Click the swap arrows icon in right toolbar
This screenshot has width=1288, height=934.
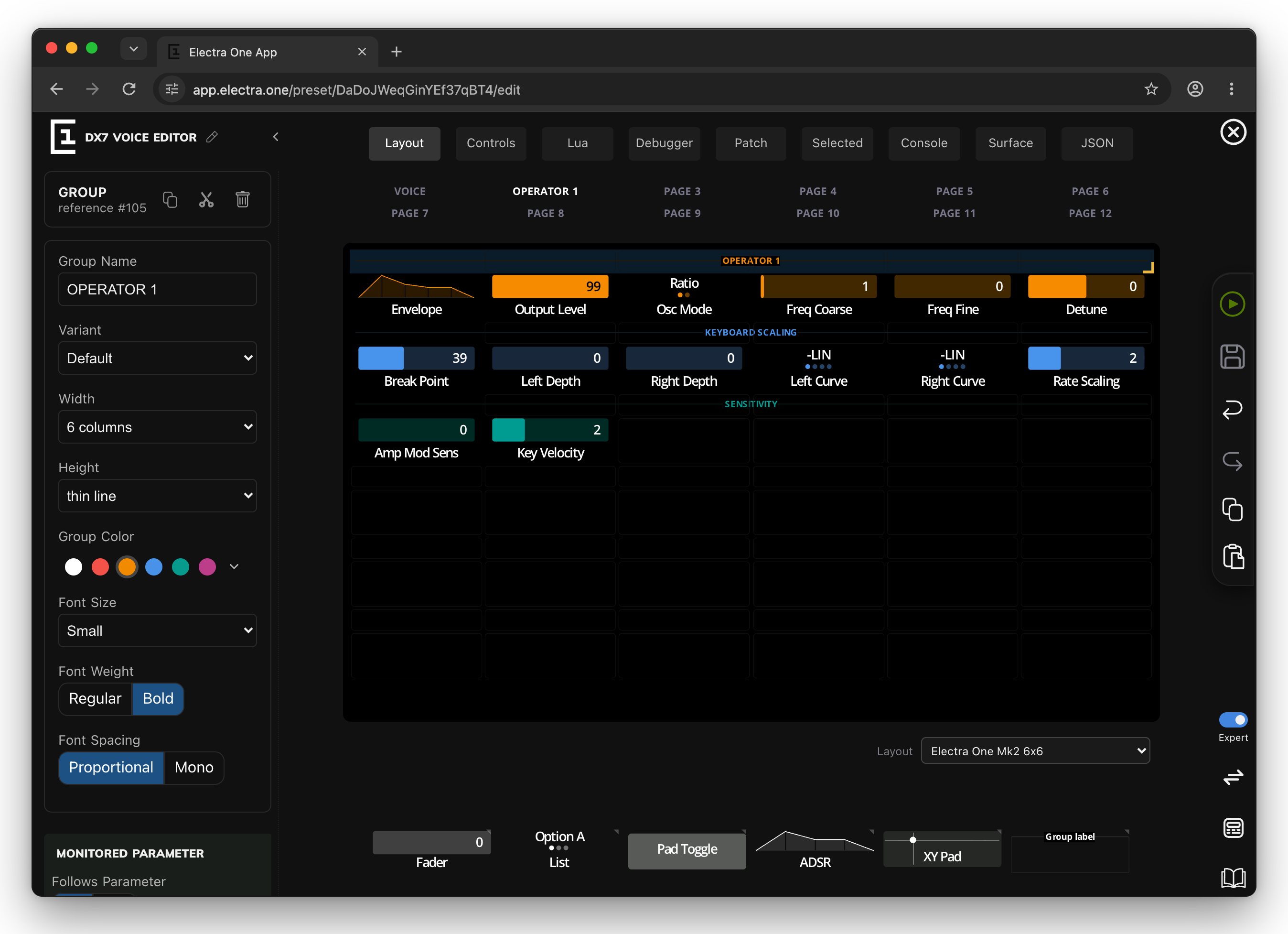pos(1233,777)
